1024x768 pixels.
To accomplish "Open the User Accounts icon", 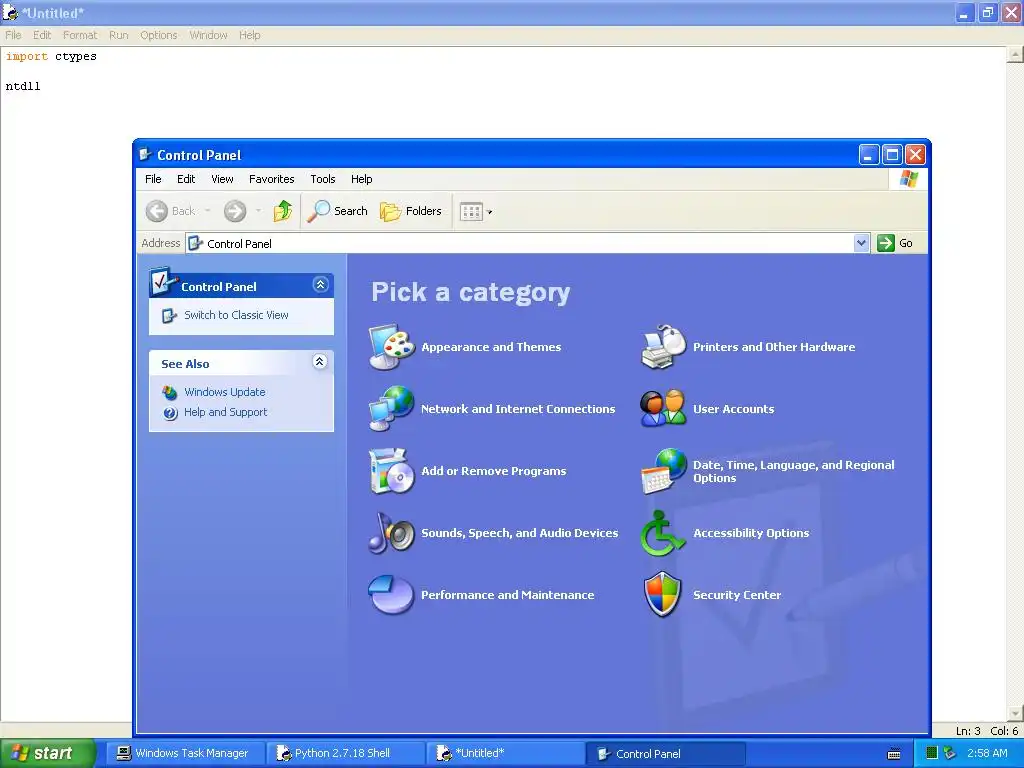I will point(663,409).
